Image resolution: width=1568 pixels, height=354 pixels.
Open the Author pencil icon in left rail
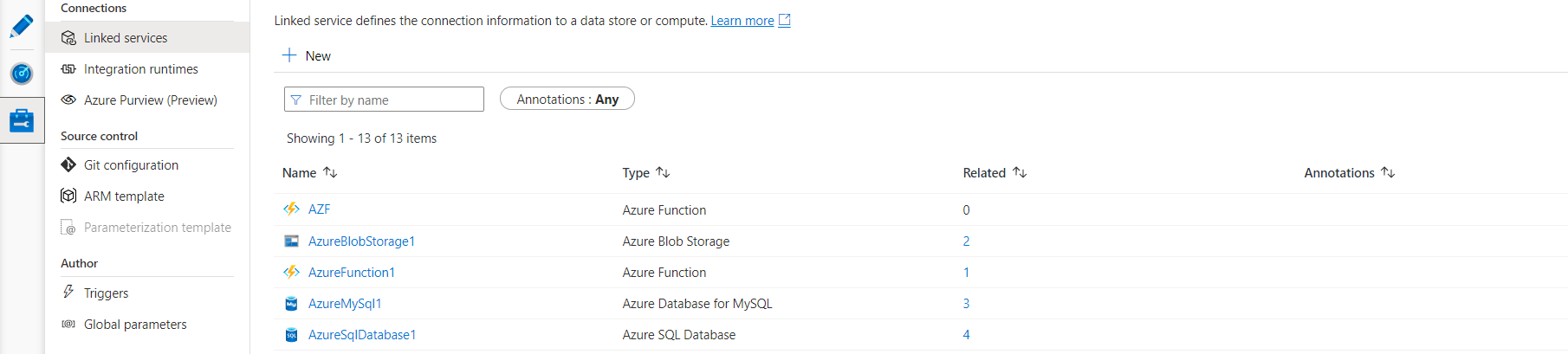(22, 26)
